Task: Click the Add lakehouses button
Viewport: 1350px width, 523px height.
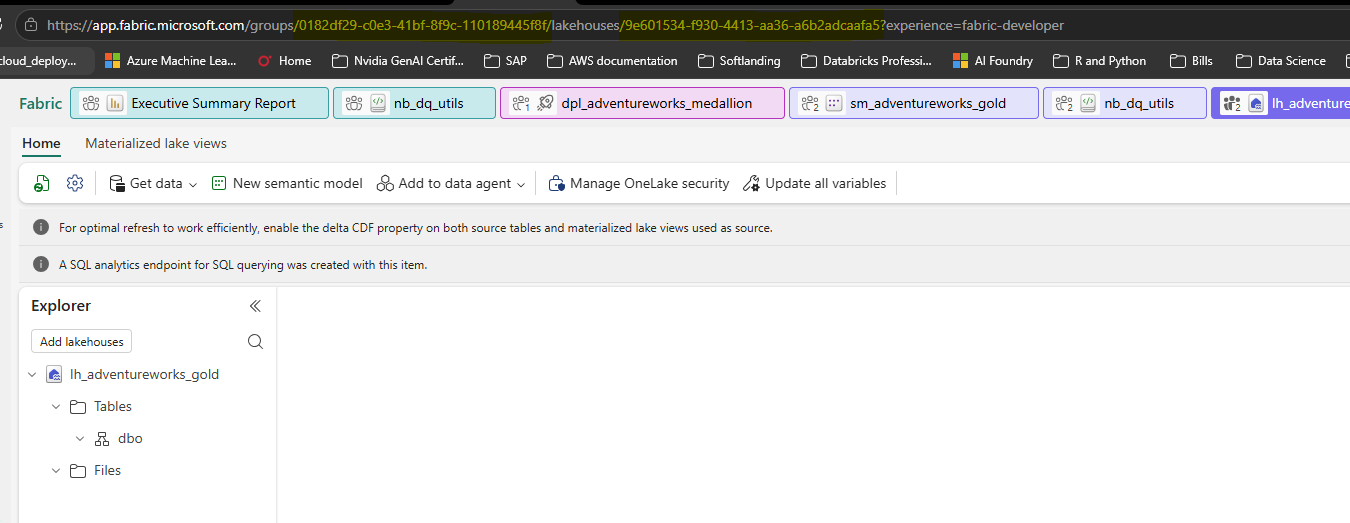Action: (81, 342)
